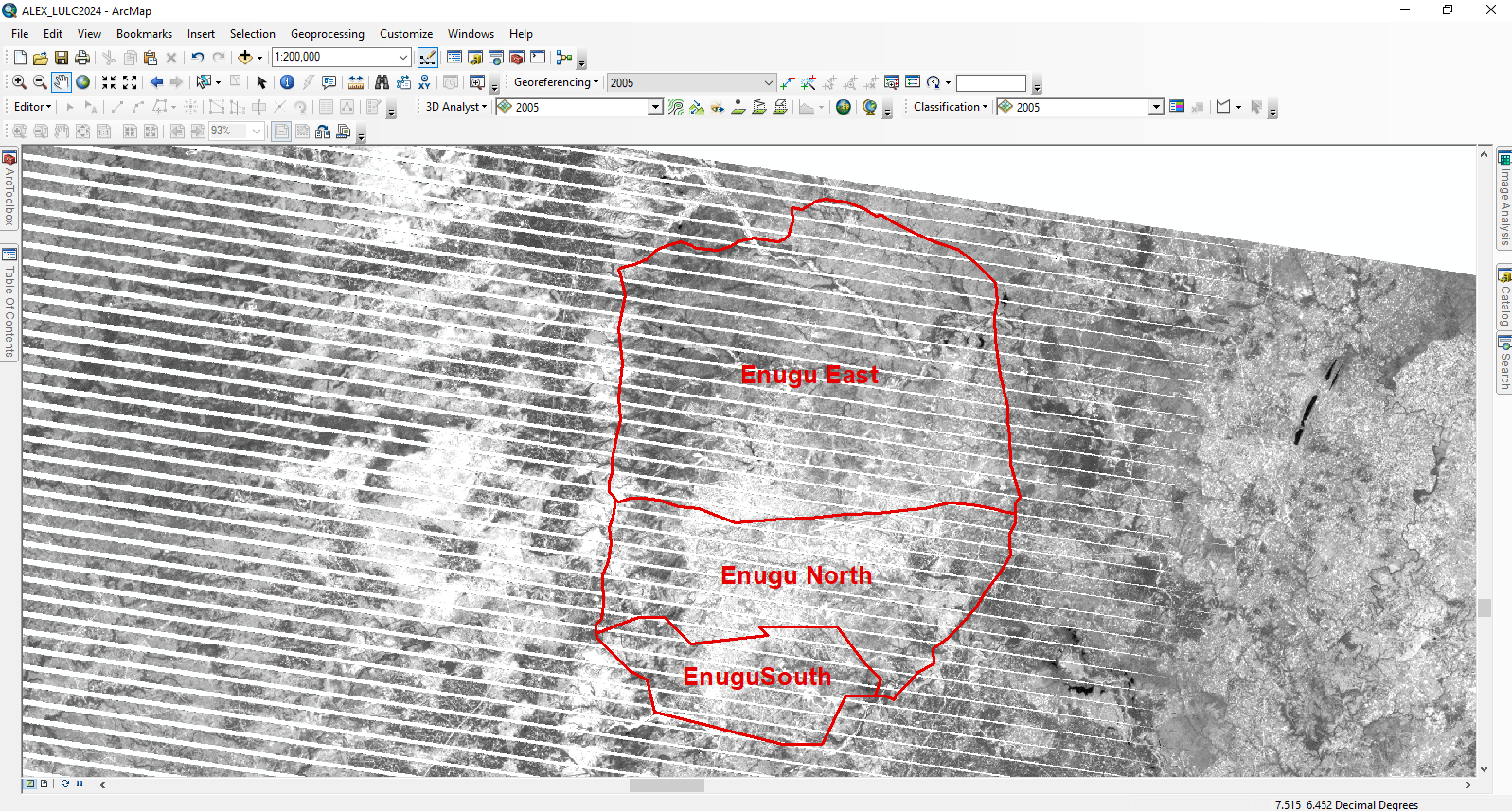Open the Insert menu

tap(201, 33)
